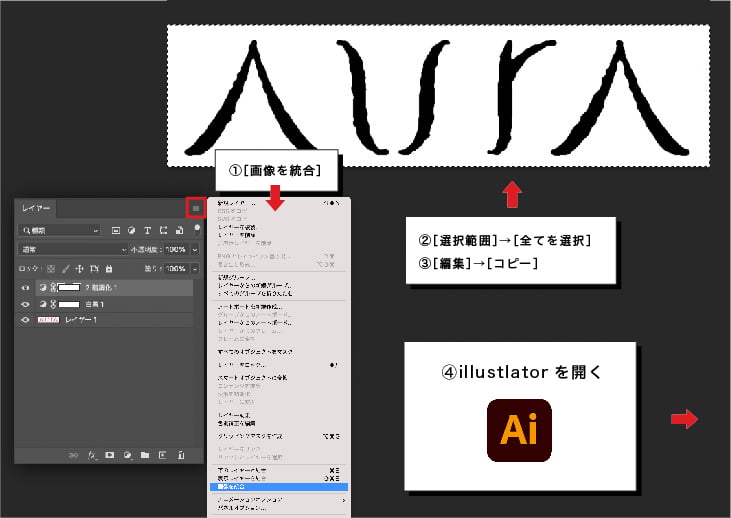Viewport: 731px width, 518px height.
Task: Click the Adobe Illustrator Ai app icon
Action: [519, 430]
